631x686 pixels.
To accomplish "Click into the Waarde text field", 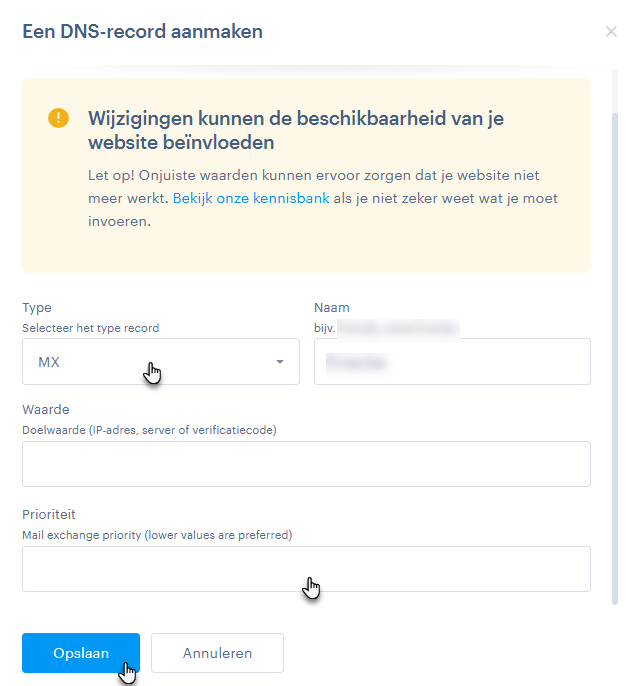I will click(306, 464).
